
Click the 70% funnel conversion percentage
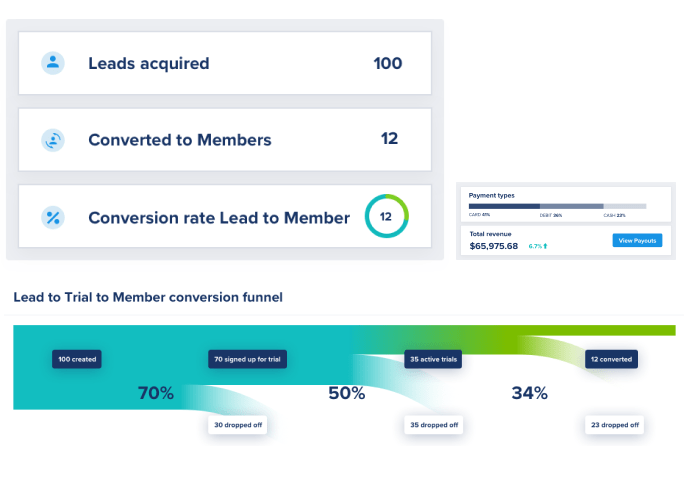(155, 393)
